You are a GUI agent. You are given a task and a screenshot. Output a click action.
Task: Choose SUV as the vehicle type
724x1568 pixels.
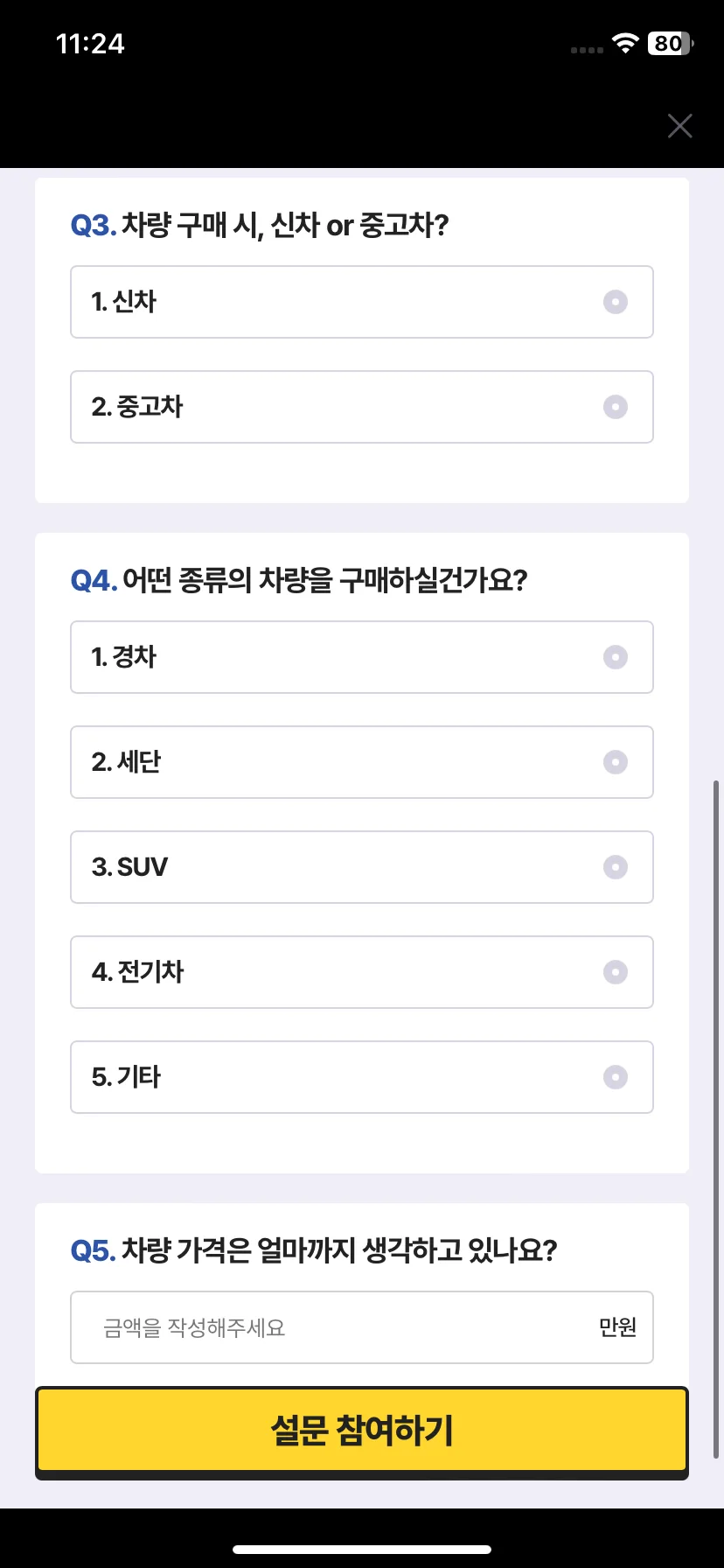tap(362, 867)
